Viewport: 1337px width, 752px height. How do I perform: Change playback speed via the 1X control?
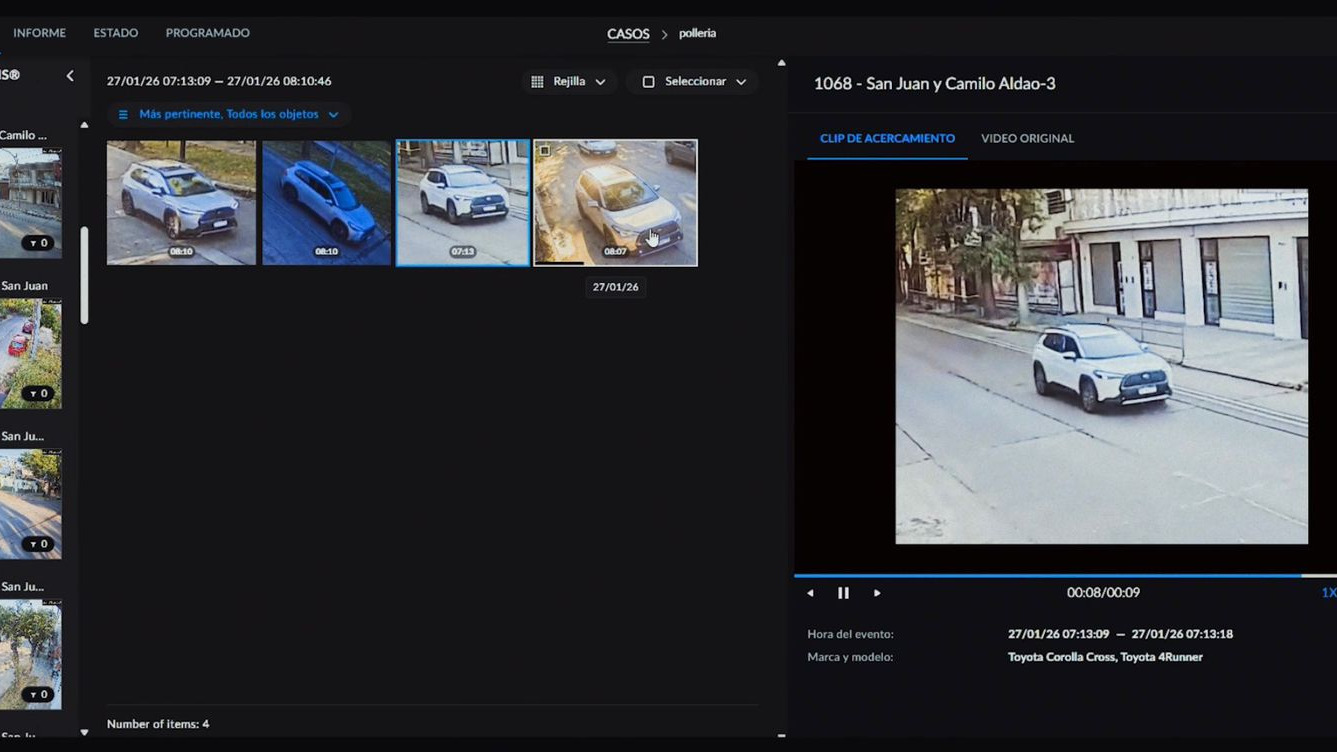(1328, 593)
